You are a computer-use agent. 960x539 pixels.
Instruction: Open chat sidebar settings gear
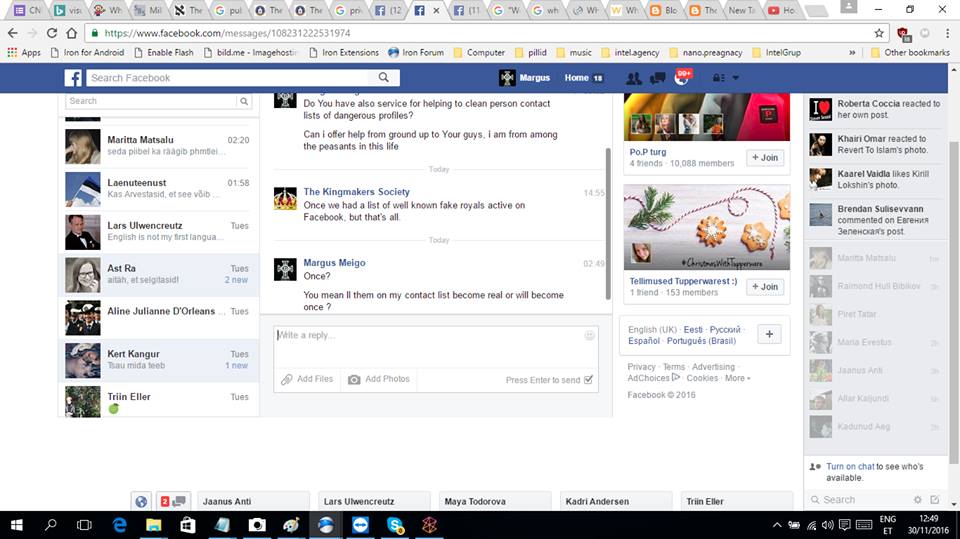click(918, 500)
